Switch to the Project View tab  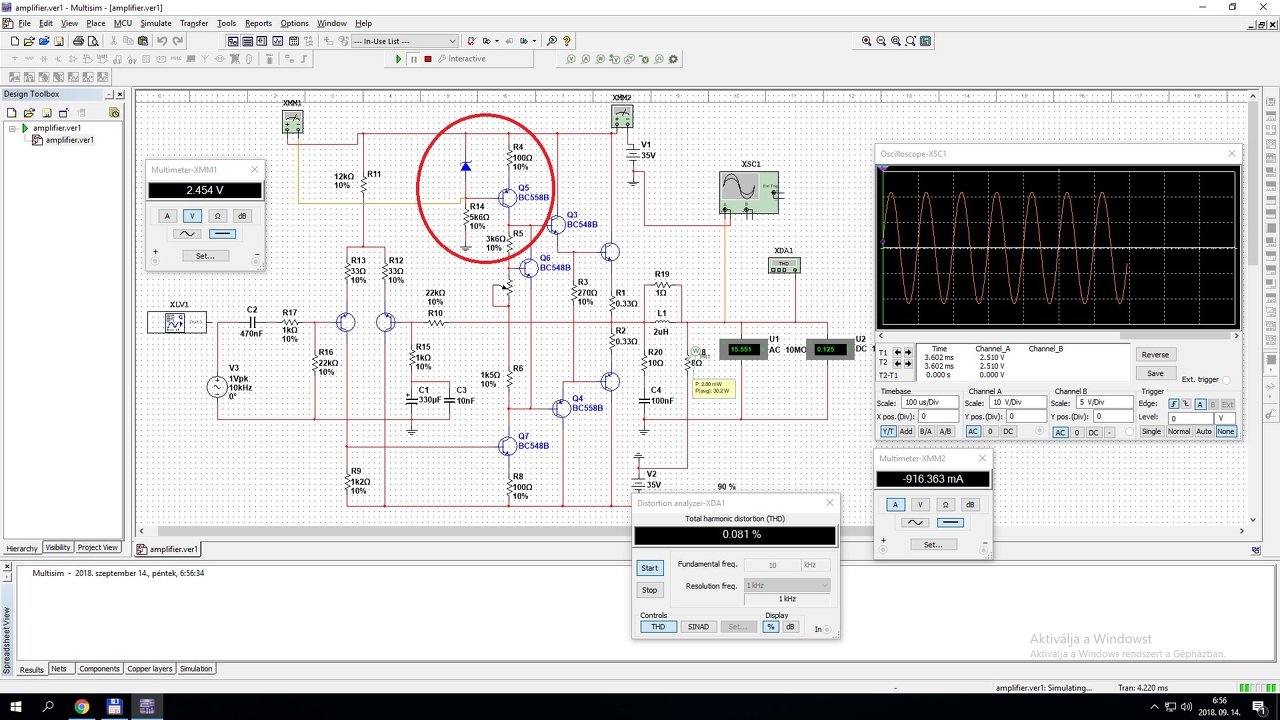(98, 548)
